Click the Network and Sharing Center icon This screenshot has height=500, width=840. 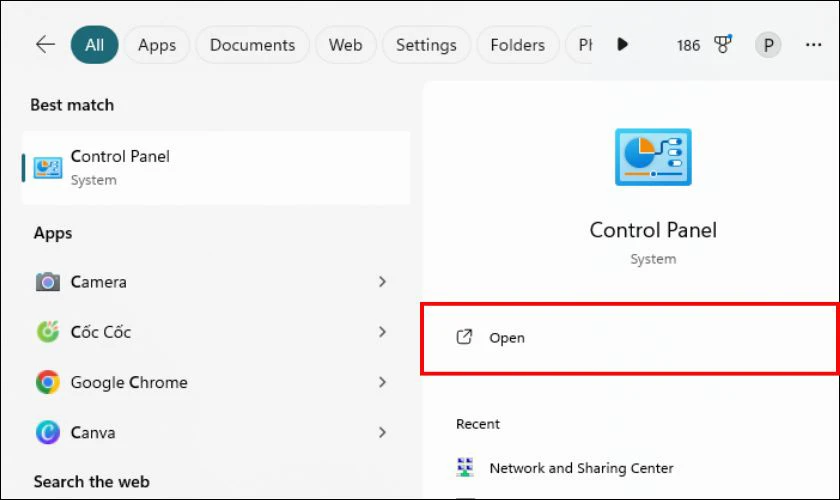pyautogui.click(x=464, y=467)
